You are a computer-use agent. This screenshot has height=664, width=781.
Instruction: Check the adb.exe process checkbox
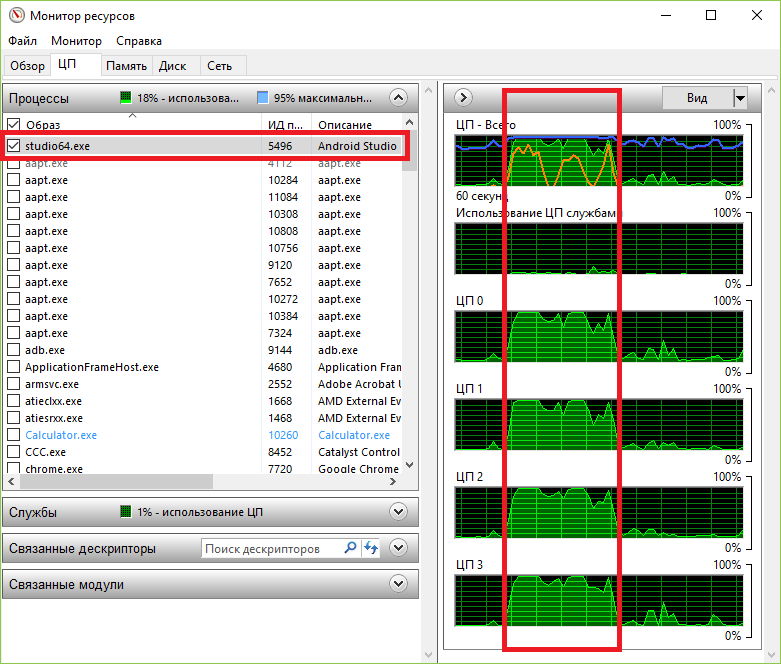coord(13,350)
